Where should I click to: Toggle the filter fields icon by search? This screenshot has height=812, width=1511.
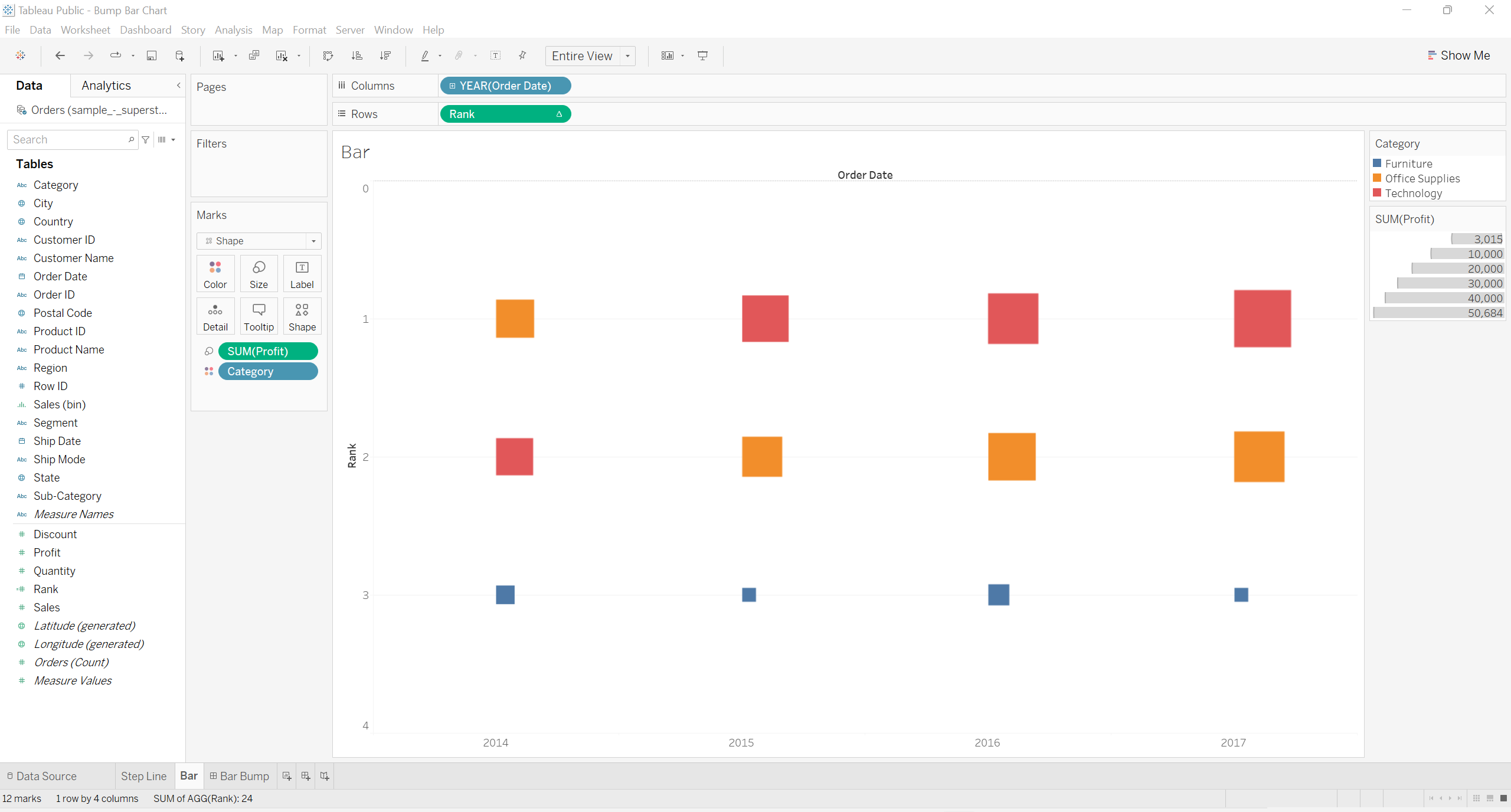[146, 140]
